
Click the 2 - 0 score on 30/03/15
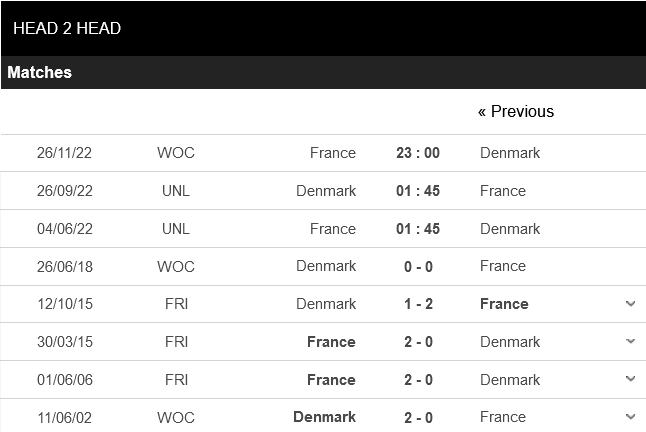click(x=418, y=342)
